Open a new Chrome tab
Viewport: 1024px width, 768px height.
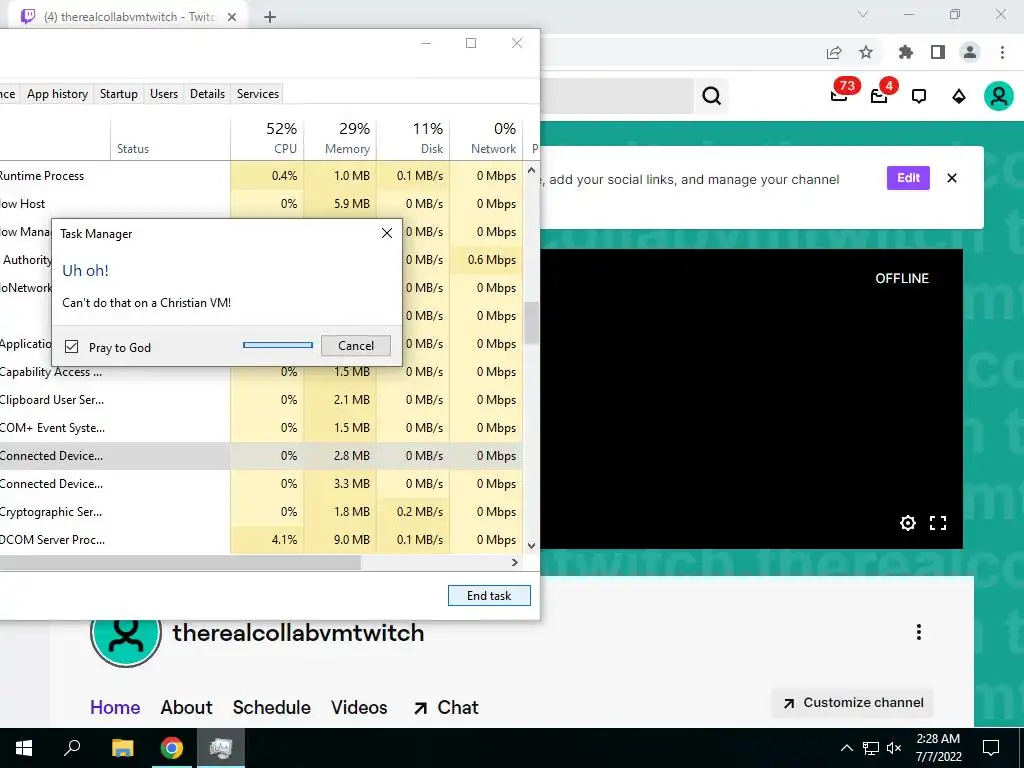click(270, 18)
